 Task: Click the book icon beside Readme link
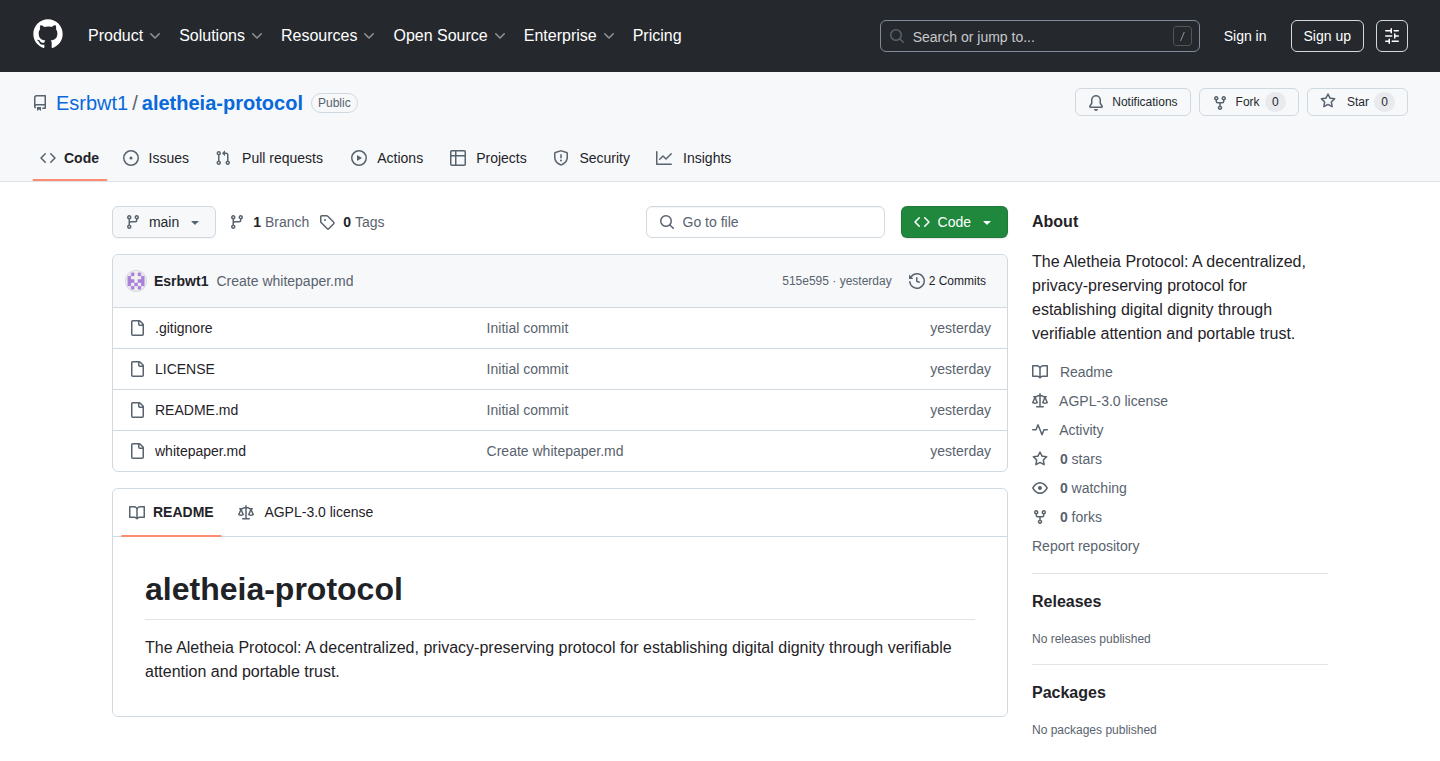(x=1040, y=372)
